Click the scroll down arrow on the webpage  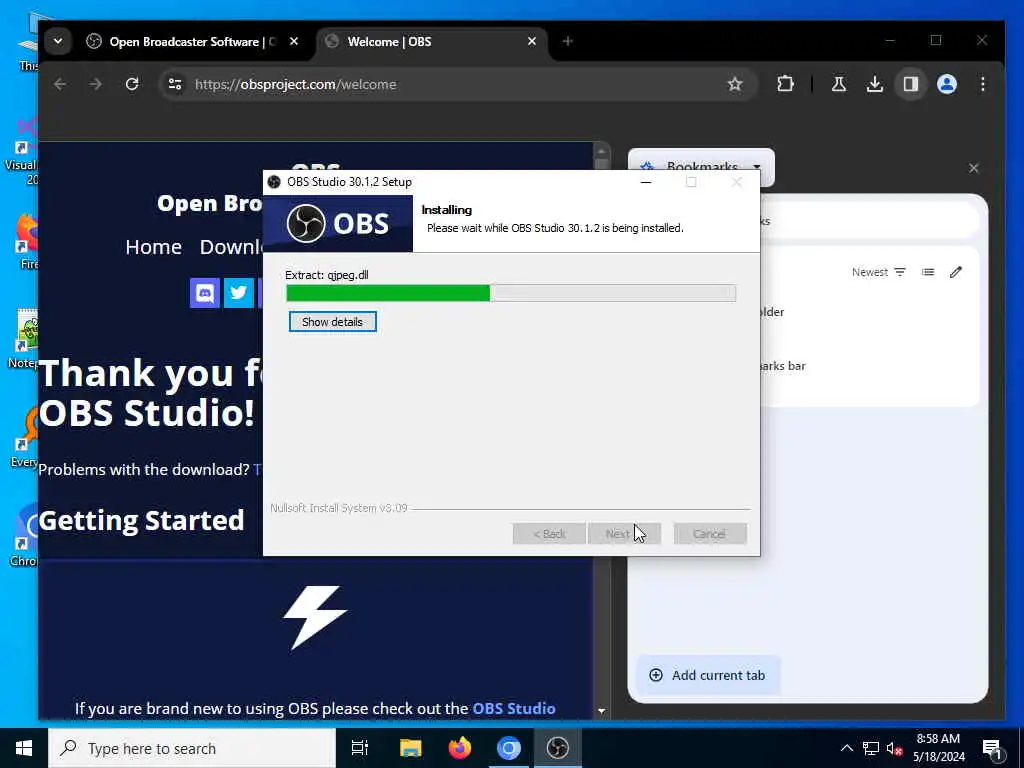[601, 711]
